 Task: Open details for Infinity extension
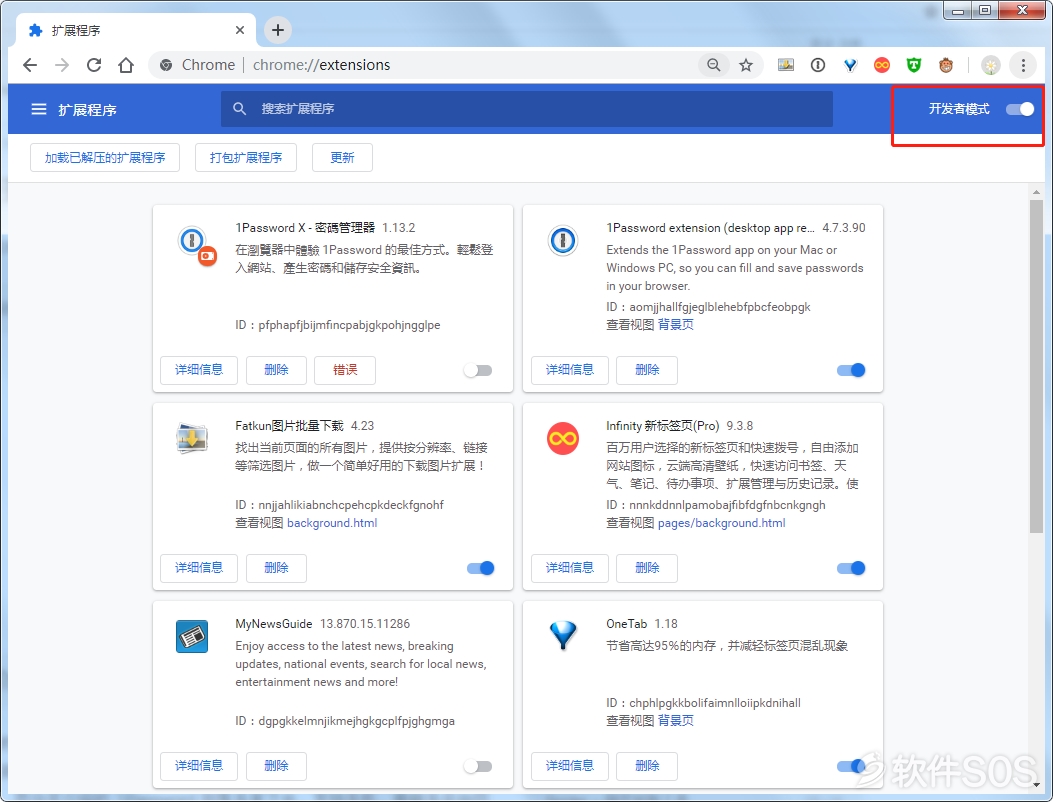(x=569, y=568)
